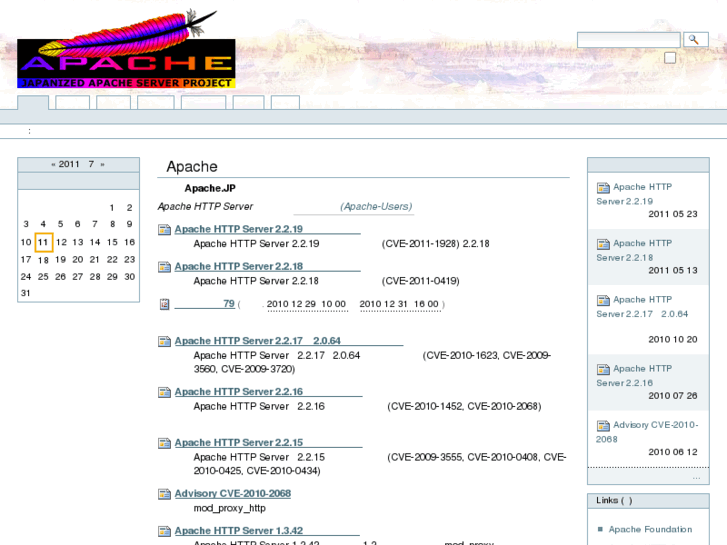727x545 pixels.
Task: Click the sidebar icon for Advisory CVE-2010-2068
Action: (603, 425)
